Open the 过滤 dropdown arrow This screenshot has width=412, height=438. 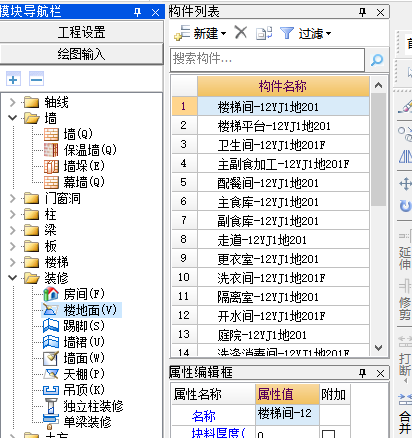328,33
